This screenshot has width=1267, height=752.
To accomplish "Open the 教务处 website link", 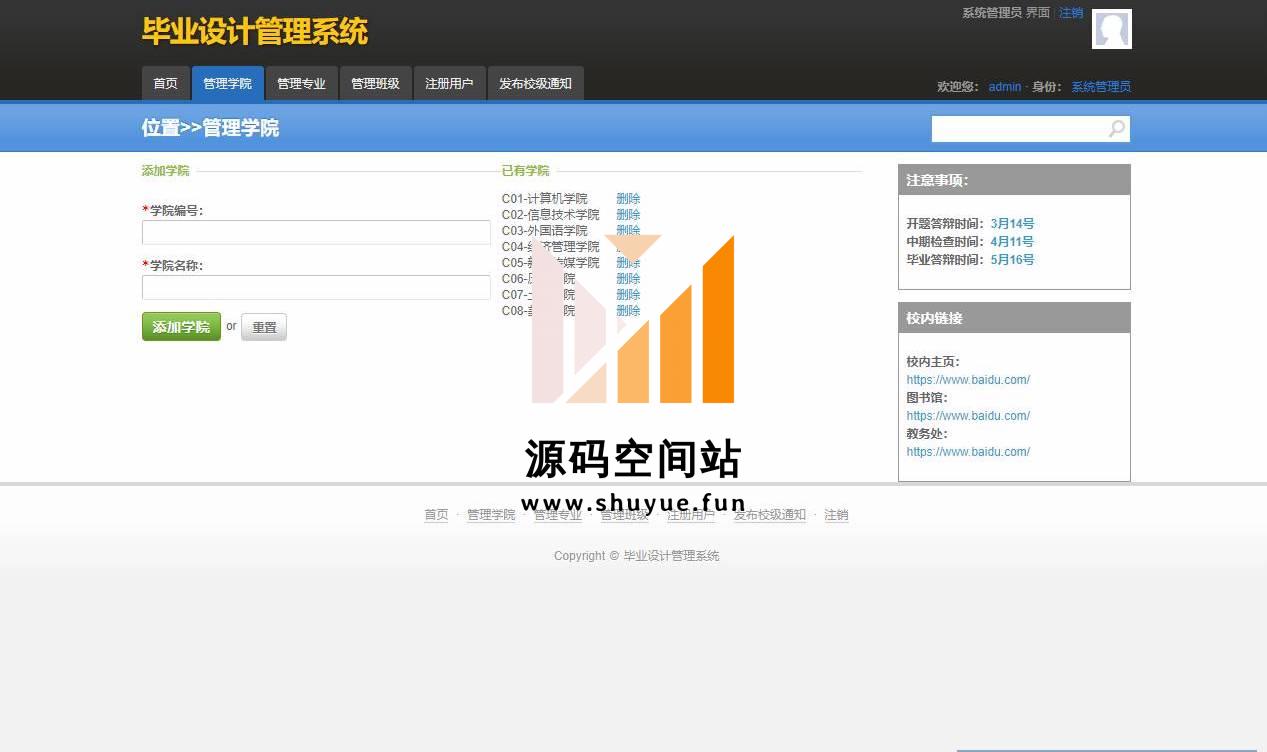I will (x=967, y=452).
